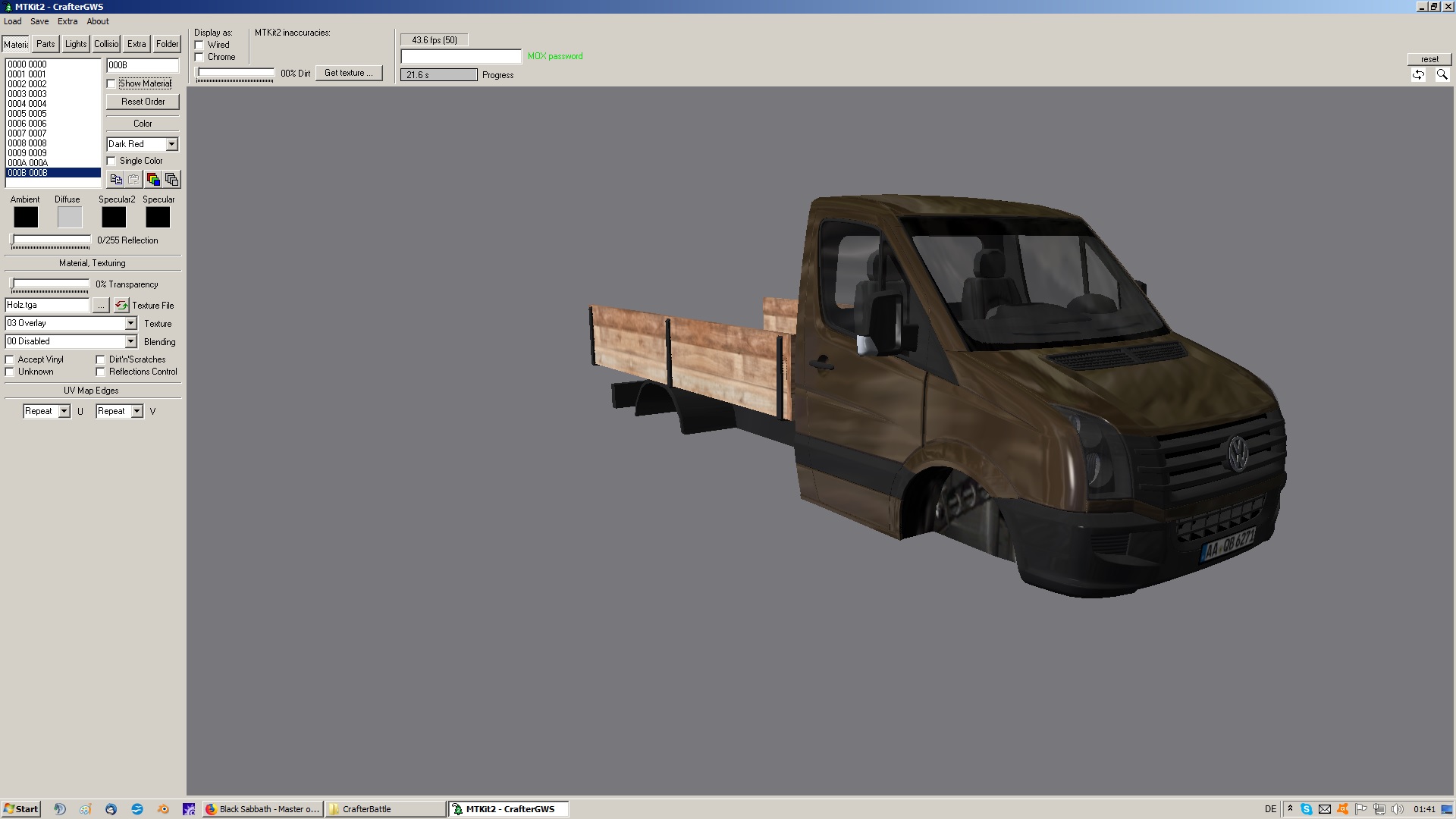The image size is (1456, 819).
Task: Click the Specular2 color swatch
Action: pyautogui.click(x=114, y=218)
